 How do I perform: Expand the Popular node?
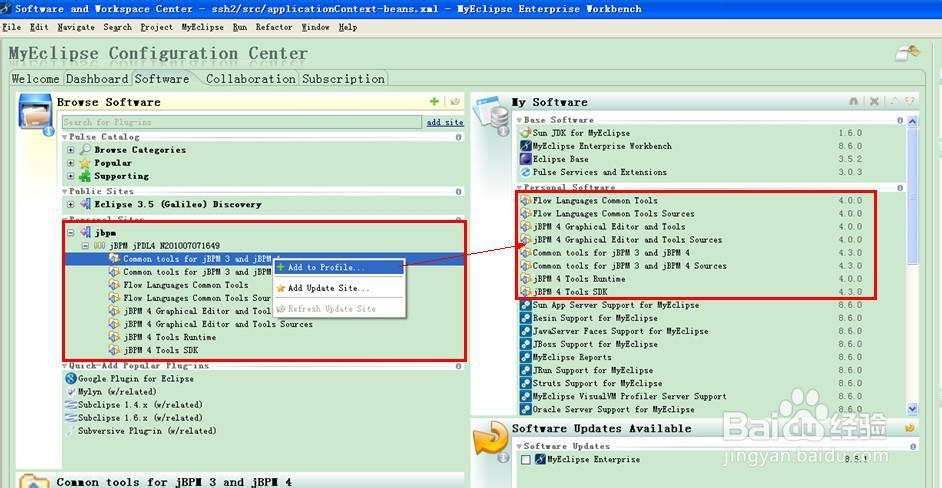pos(71,163)
